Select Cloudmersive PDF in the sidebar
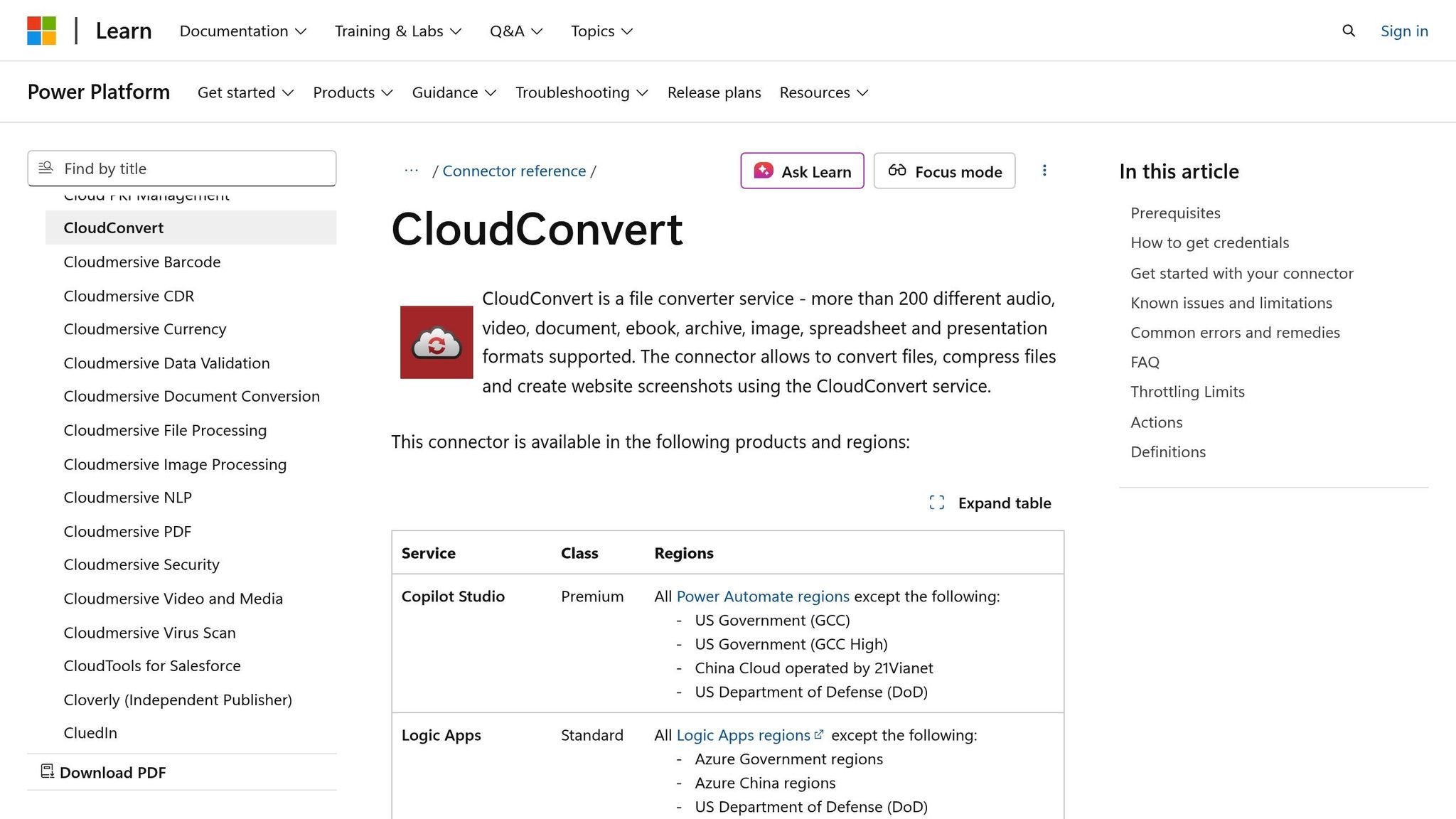Screen dimensions: 1456x819 tap(127, 531)
